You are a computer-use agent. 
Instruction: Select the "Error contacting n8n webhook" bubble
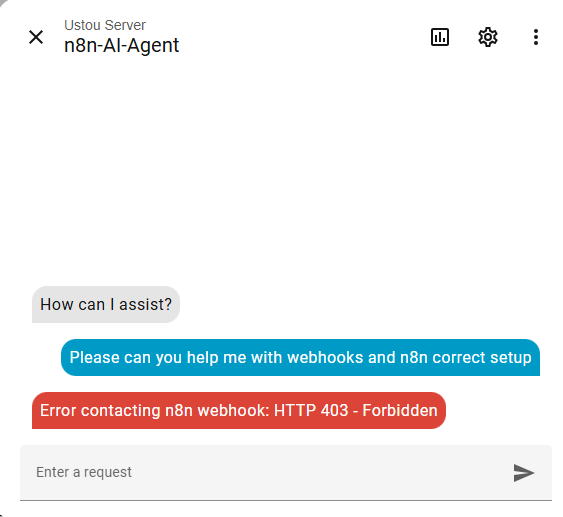coord(239,410)
